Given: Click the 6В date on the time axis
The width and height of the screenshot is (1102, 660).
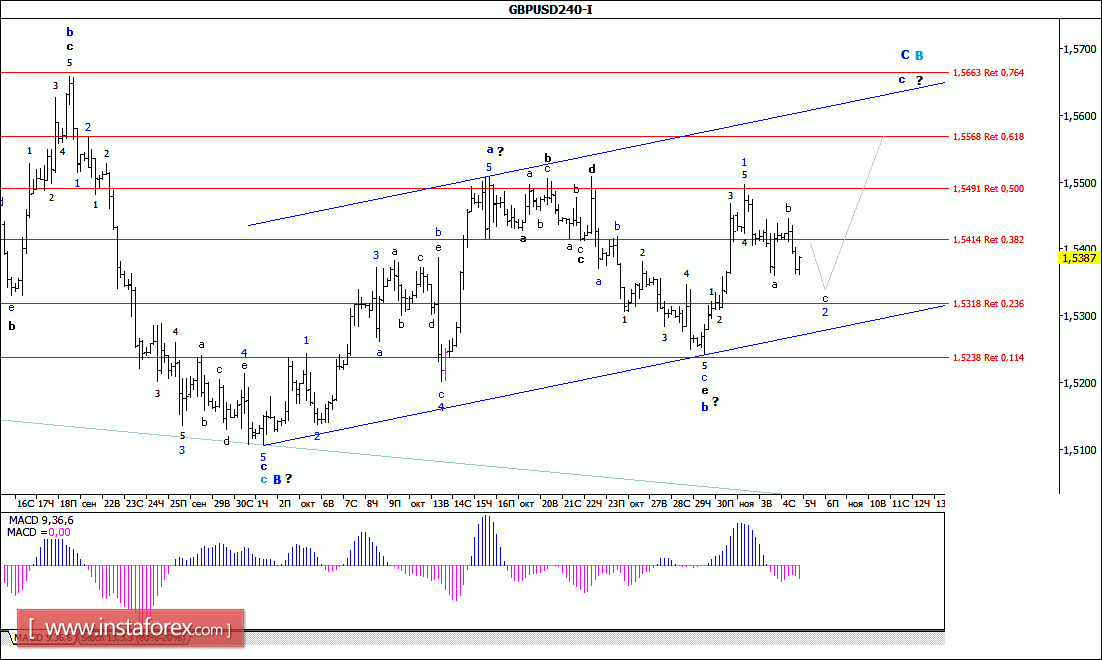Looking at the screenshot, I should tap(328, 504).
